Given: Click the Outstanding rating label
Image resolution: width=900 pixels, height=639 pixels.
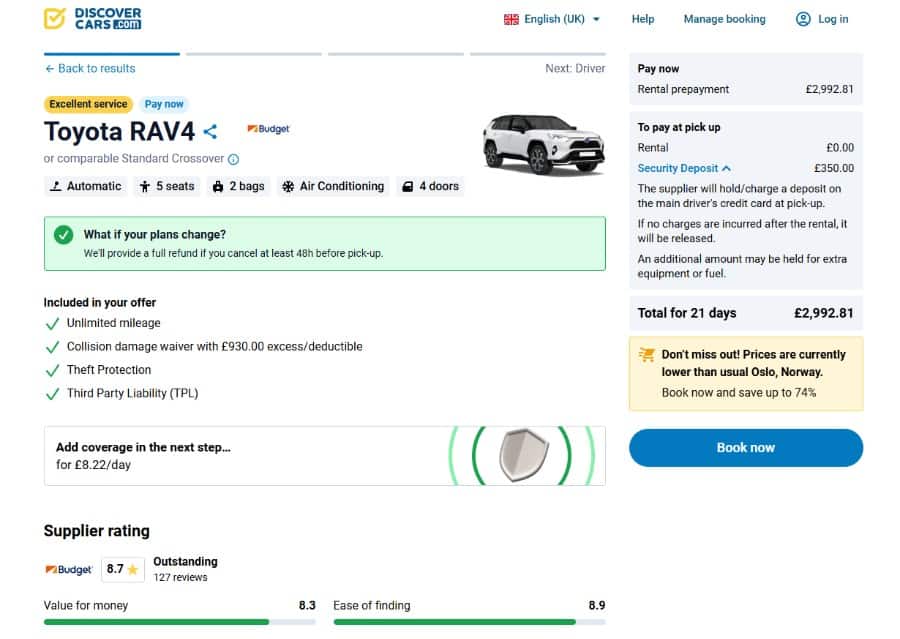Looking at the screenshot, I should 185,561.
